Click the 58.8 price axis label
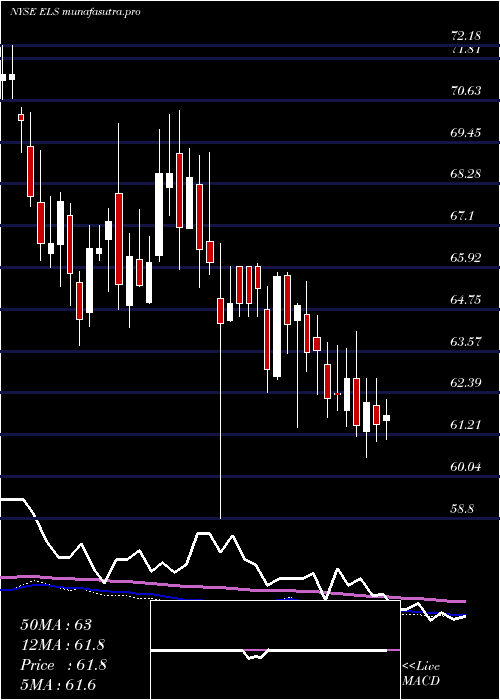 462,509
